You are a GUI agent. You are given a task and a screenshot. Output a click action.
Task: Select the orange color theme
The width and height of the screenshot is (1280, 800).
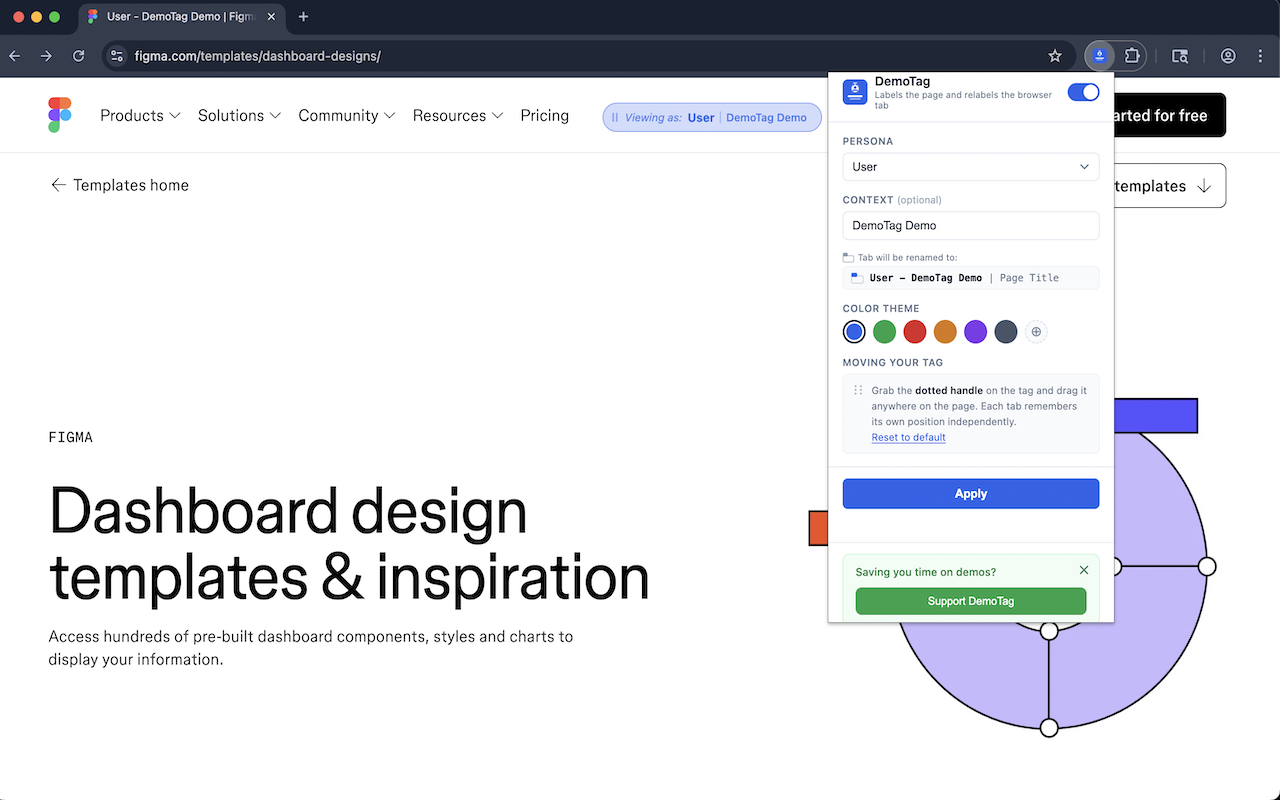click(x=945, y=332)
